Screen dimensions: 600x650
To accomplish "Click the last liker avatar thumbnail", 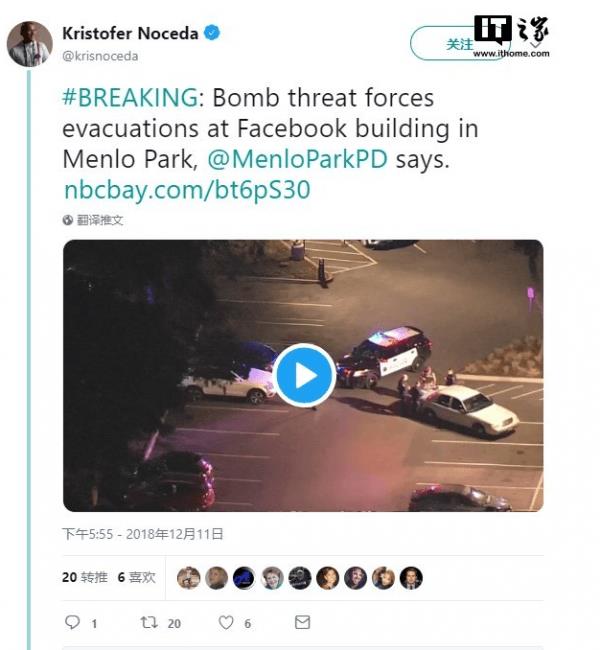I will [411, 577].
